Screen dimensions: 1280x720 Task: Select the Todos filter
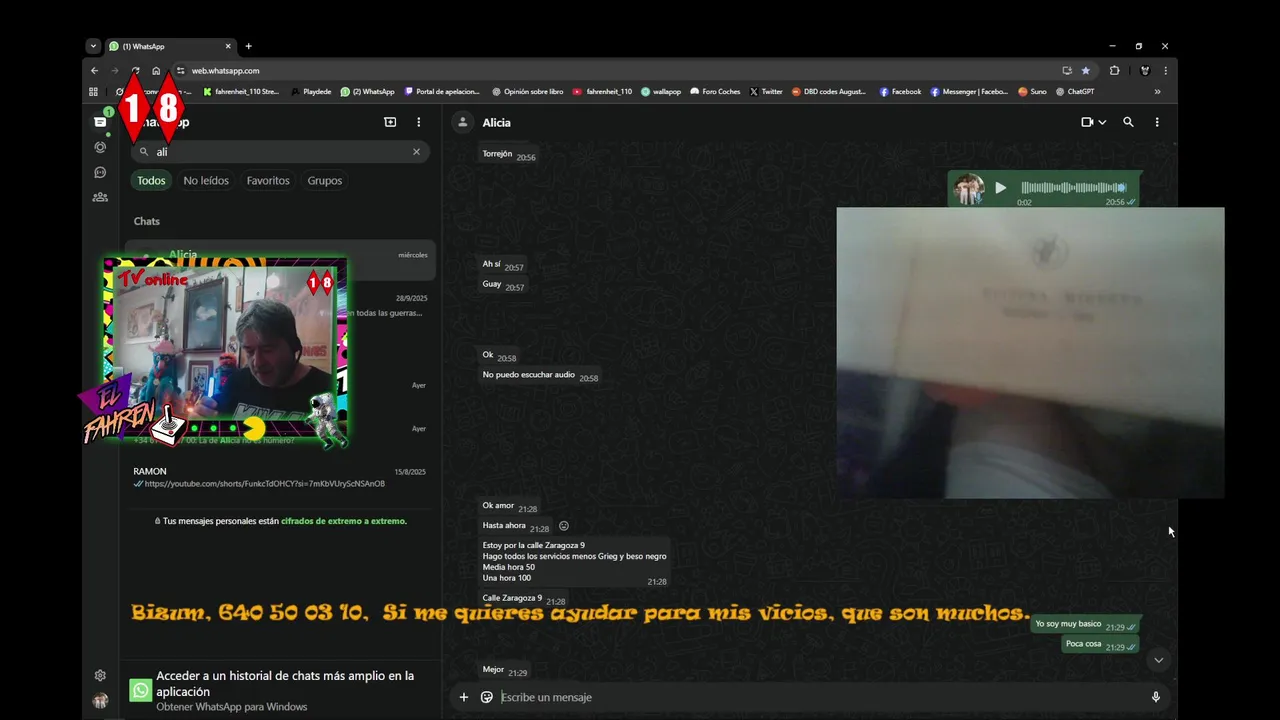pos(151,181)
